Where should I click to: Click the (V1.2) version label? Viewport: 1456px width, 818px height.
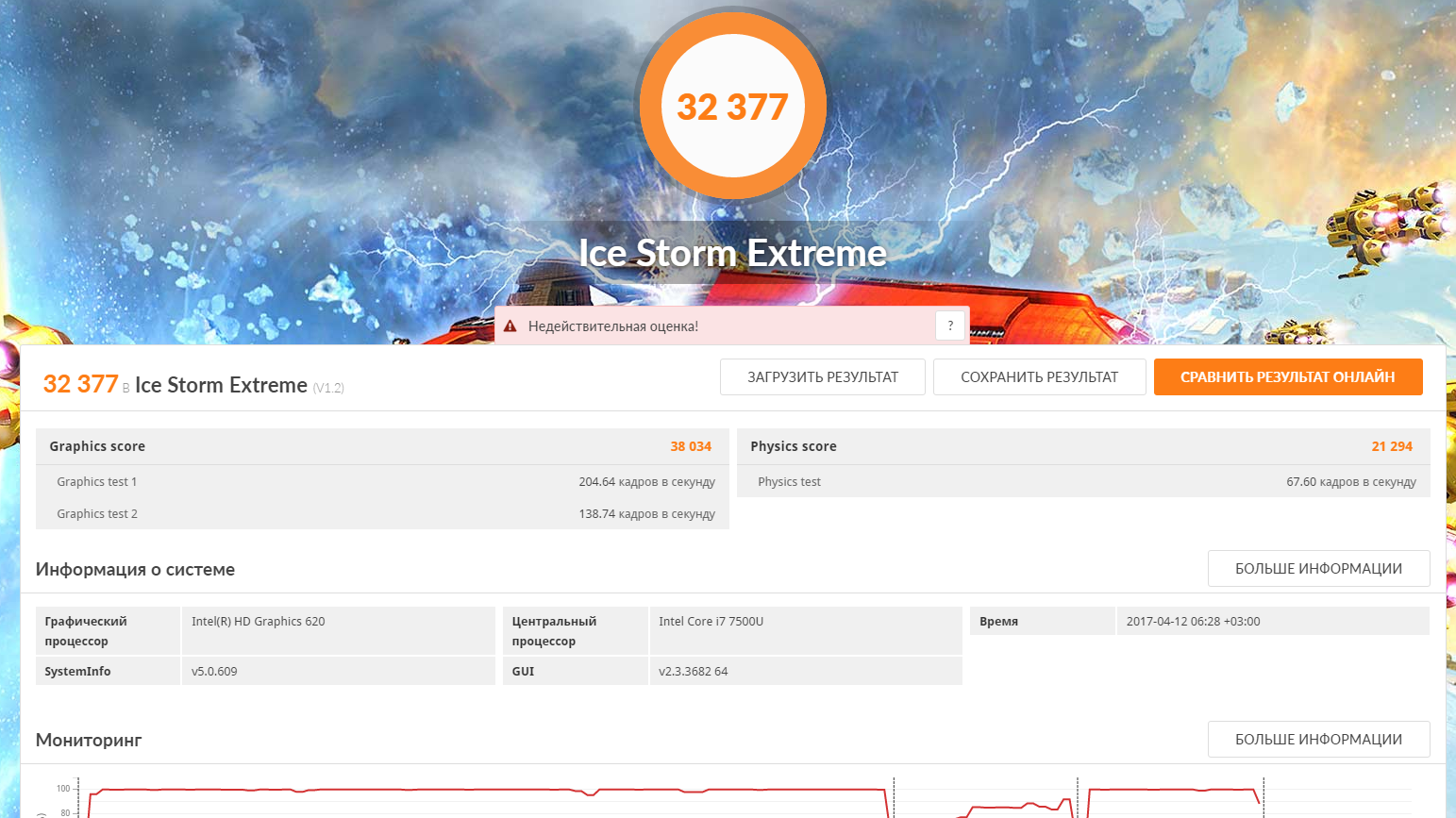point(328,388)
